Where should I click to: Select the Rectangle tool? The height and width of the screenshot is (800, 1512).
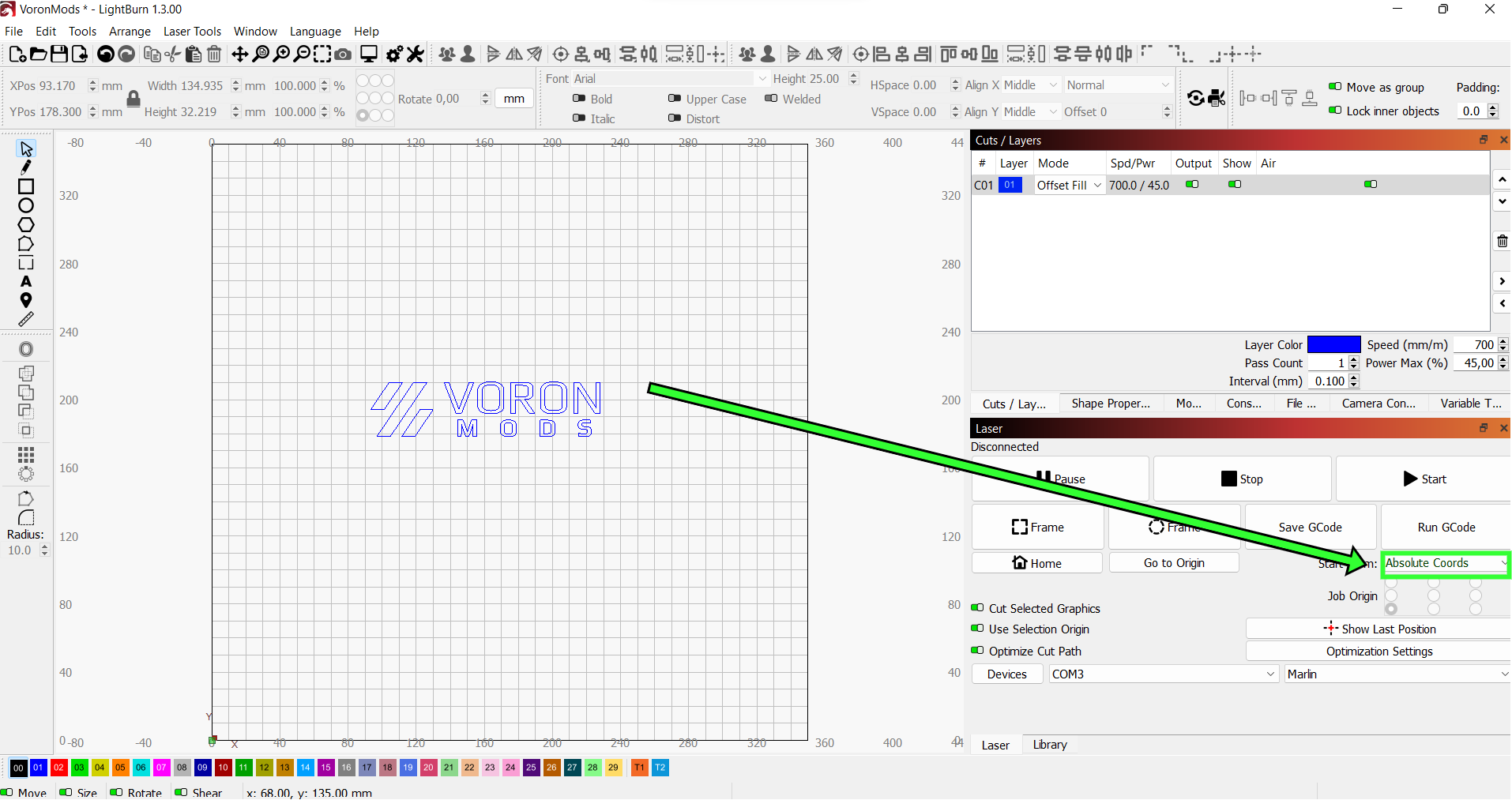pos(26,186)
